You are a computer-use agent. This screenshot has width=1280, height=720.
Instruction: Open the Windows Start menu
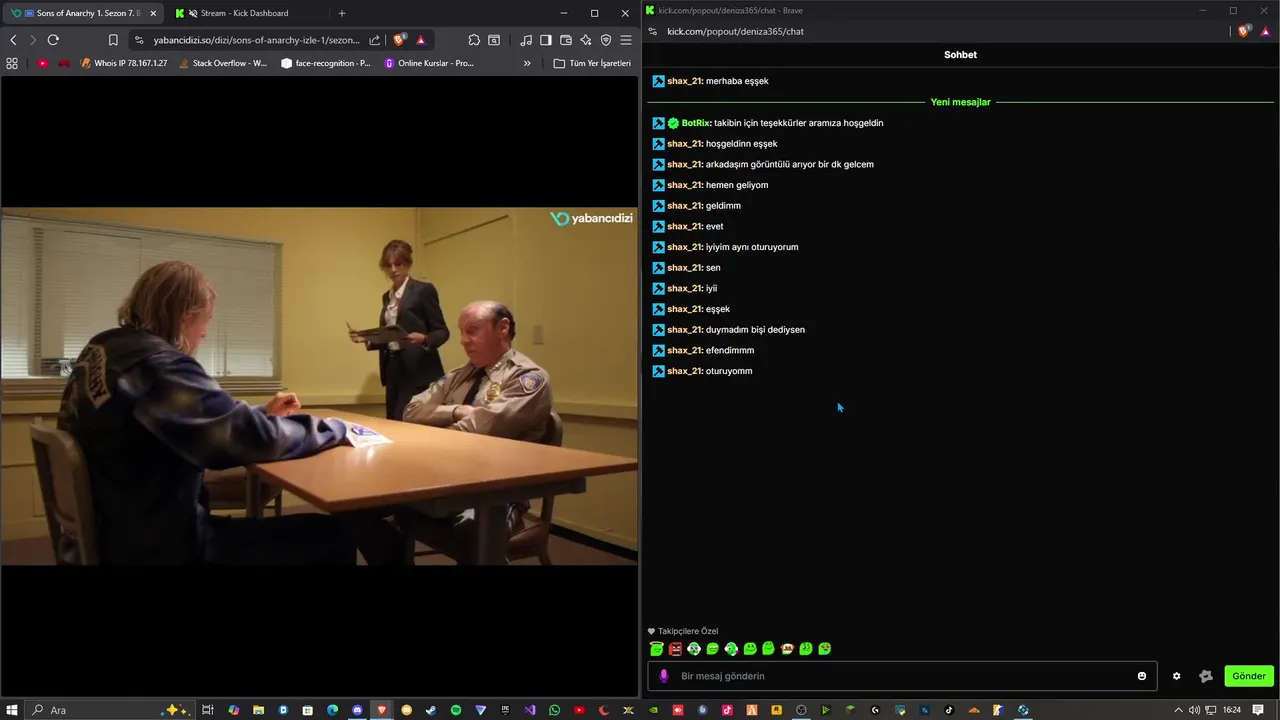13,710
